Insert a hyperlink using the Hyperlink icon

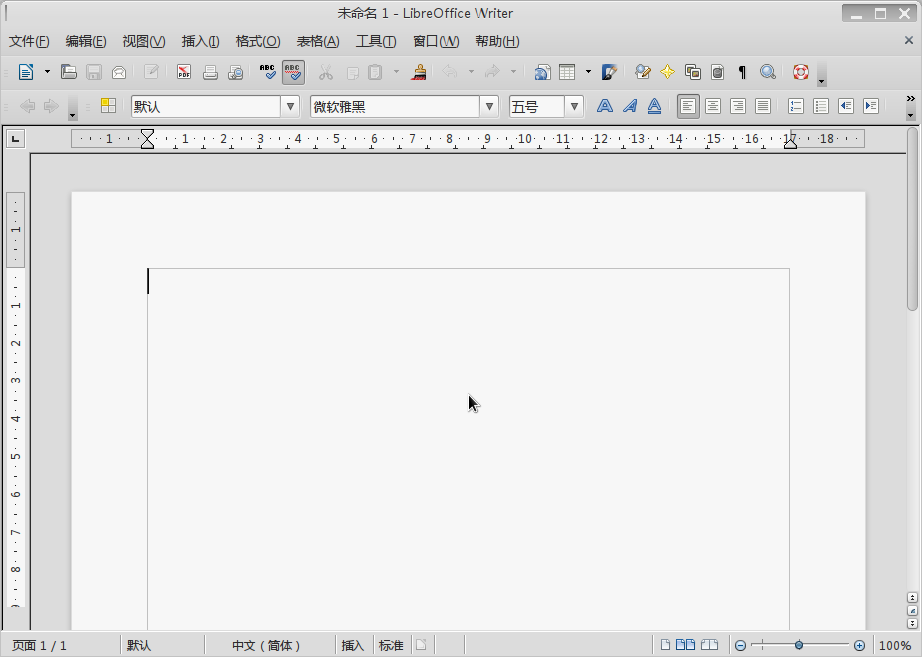542,72
